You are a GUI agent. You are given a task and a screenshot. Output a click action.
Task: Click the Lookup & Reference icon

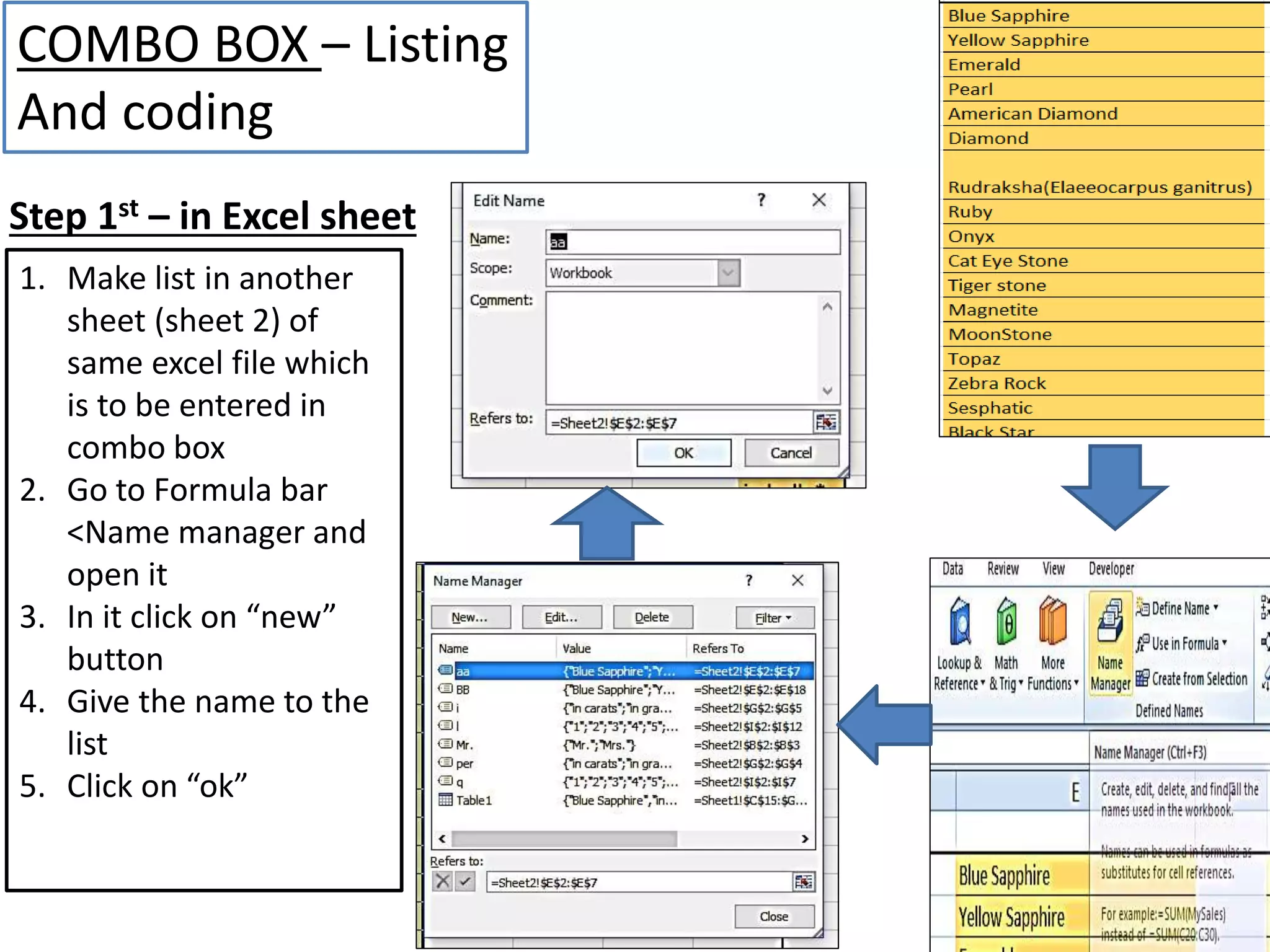pyautogui.click(x=959, y=622)
